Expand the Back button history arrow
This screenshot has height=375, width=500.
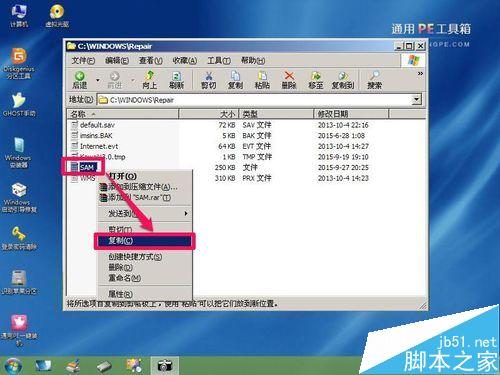pos(98,80)
